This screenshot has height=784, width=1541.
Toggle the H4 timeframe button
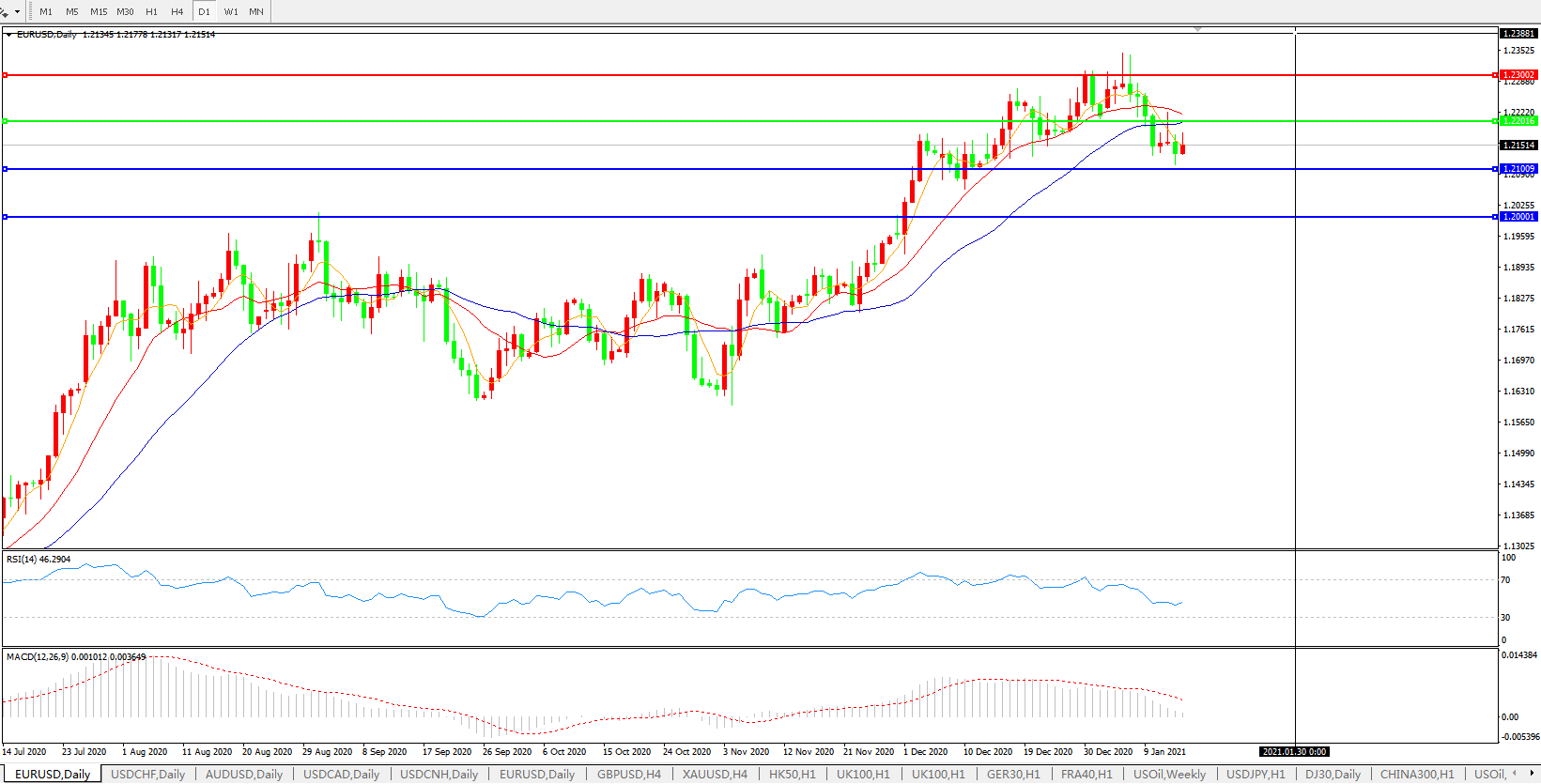coord(177,12)
